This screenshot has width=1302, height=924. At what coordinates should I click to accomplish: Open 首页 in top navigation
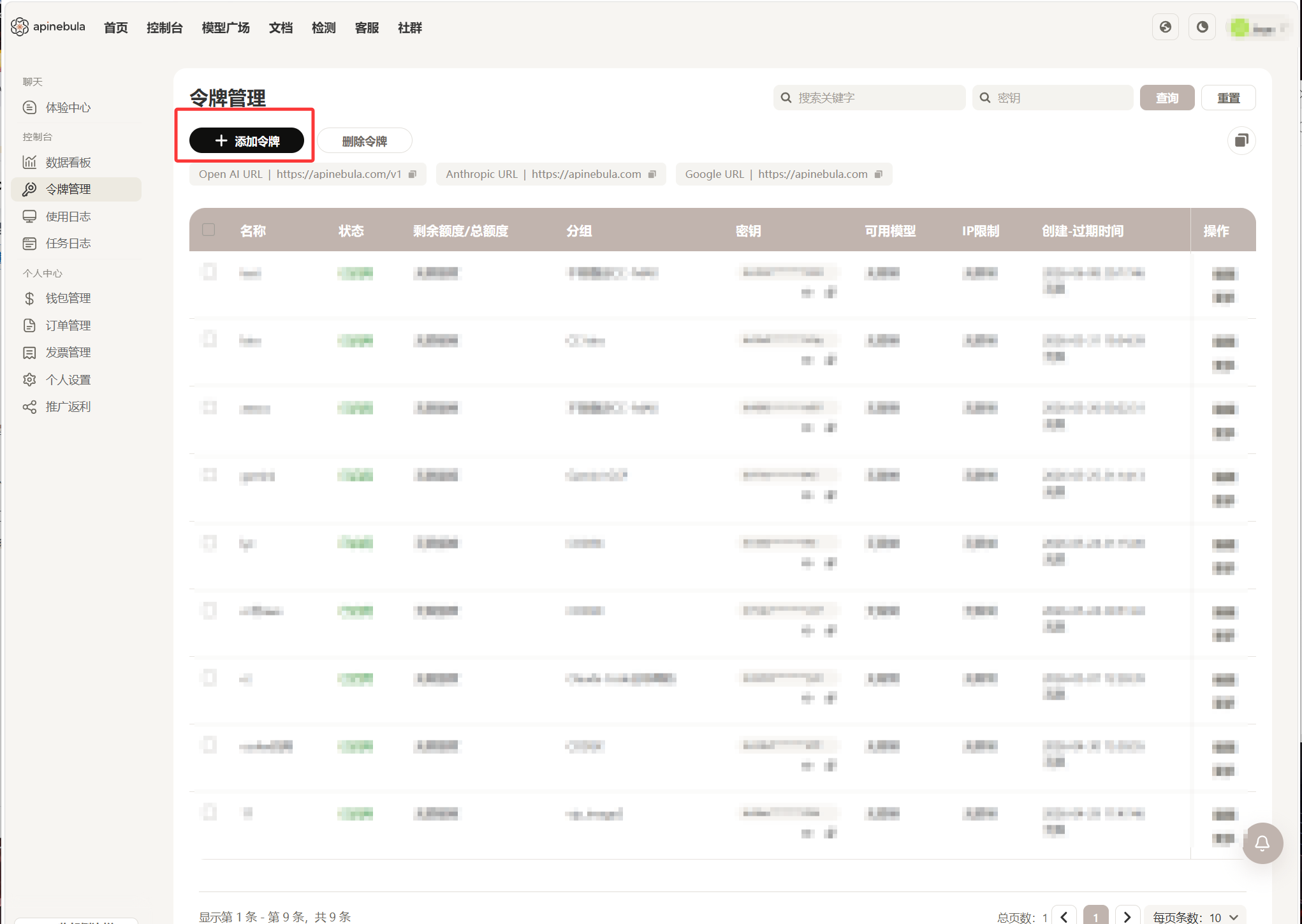[x=115, y=27]
